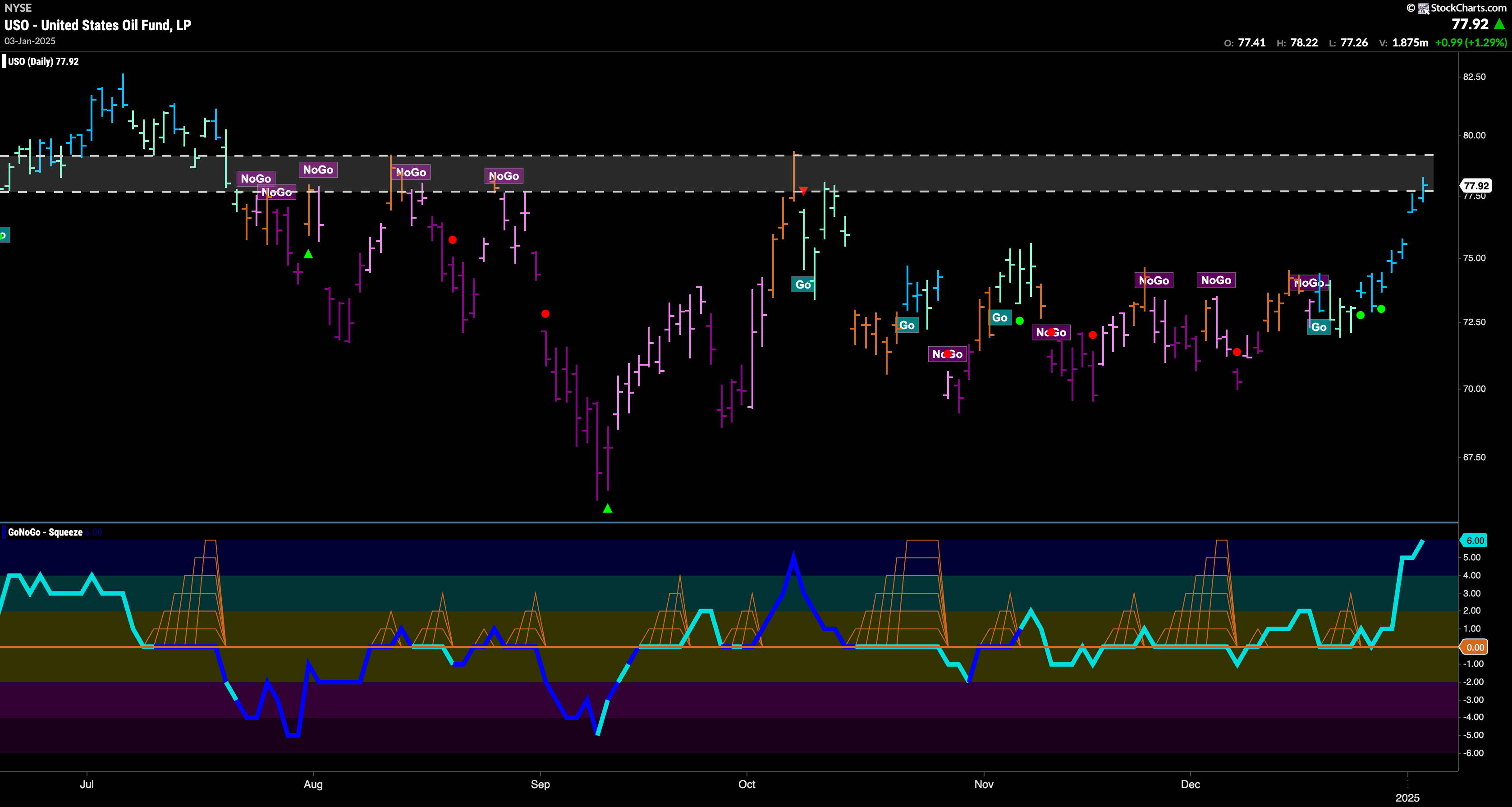The height and width of the screenshot is (807, 1512).
Task: Click the NYSE exchange label
Action: [18, 8]
